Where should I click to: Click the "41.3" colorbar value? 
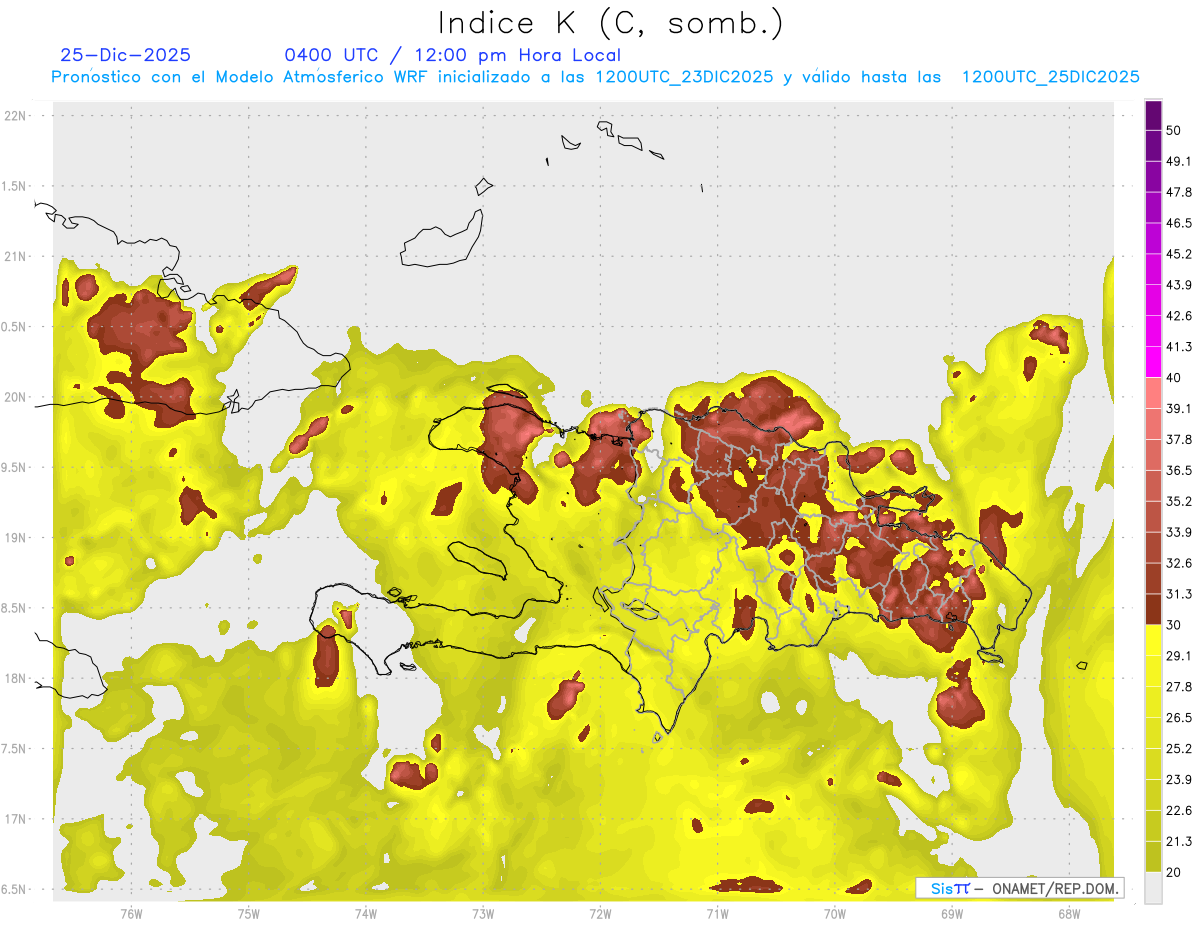(x=1179, y=347)
